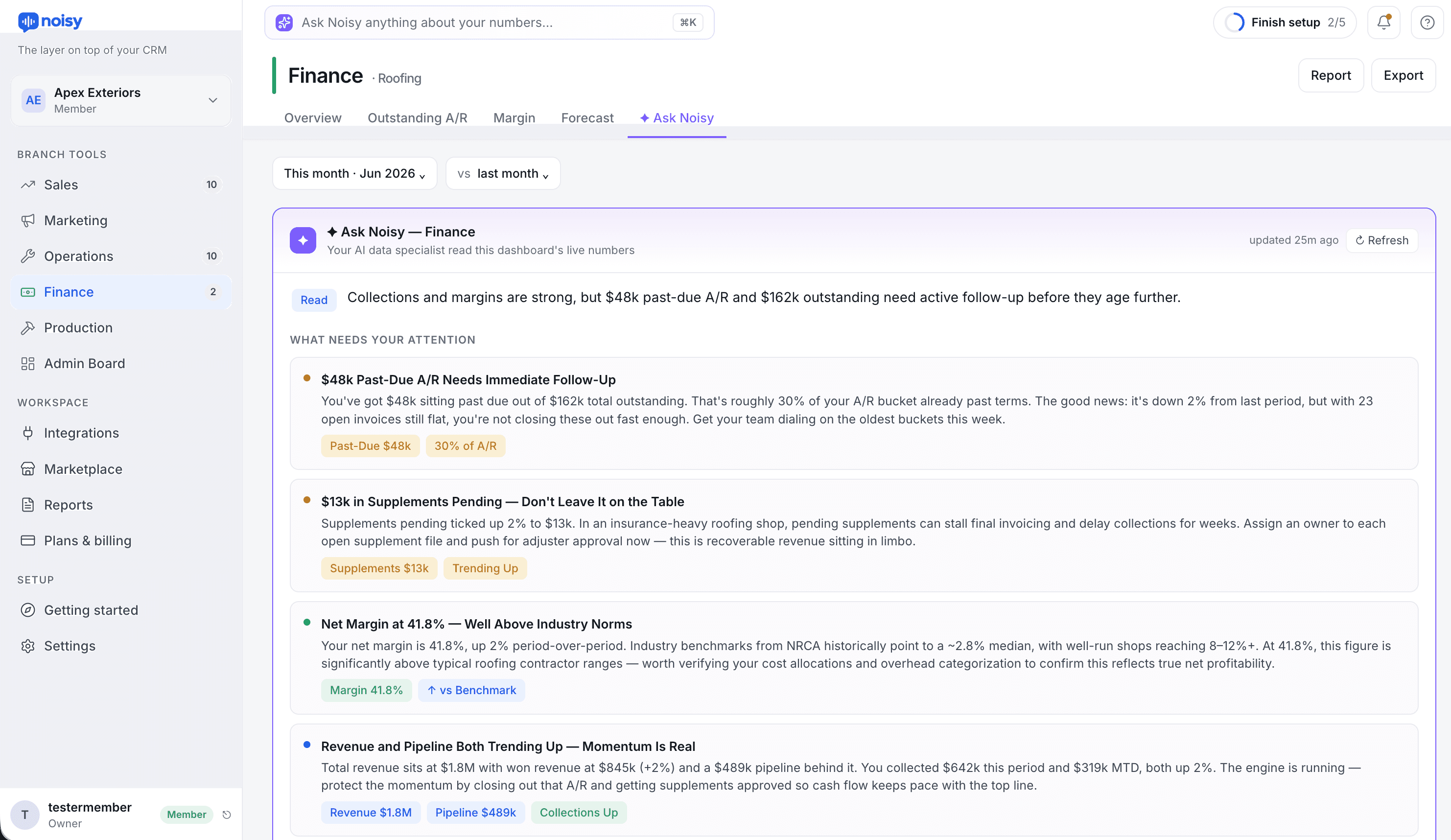This screenshot has width=1451, height=840.
Task: Open Marketing in the sidebar
Action: (121, 220)
